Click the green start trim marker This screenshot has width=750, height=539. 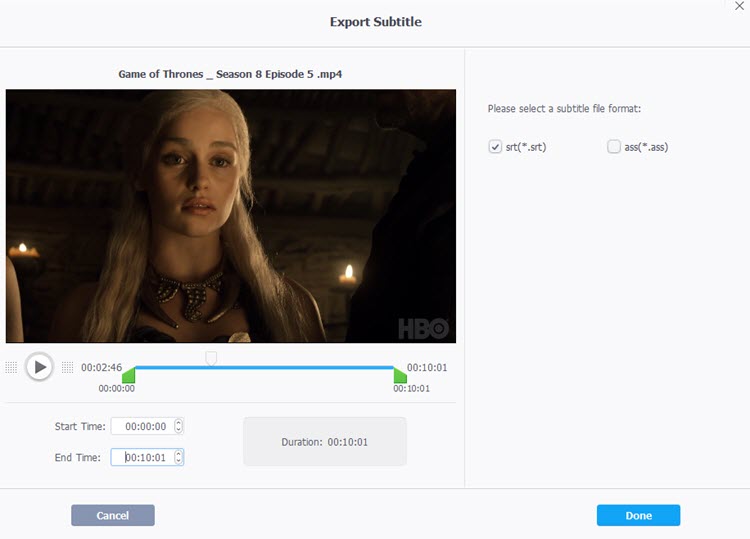tap(128, 374)
